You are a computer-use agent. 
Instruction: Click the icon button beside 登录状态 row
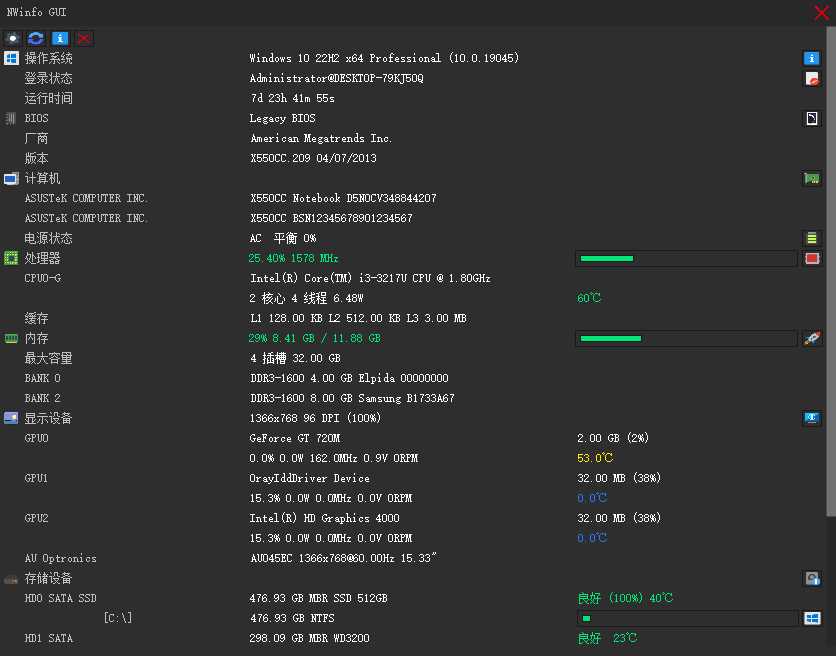(x=812, y=79)
